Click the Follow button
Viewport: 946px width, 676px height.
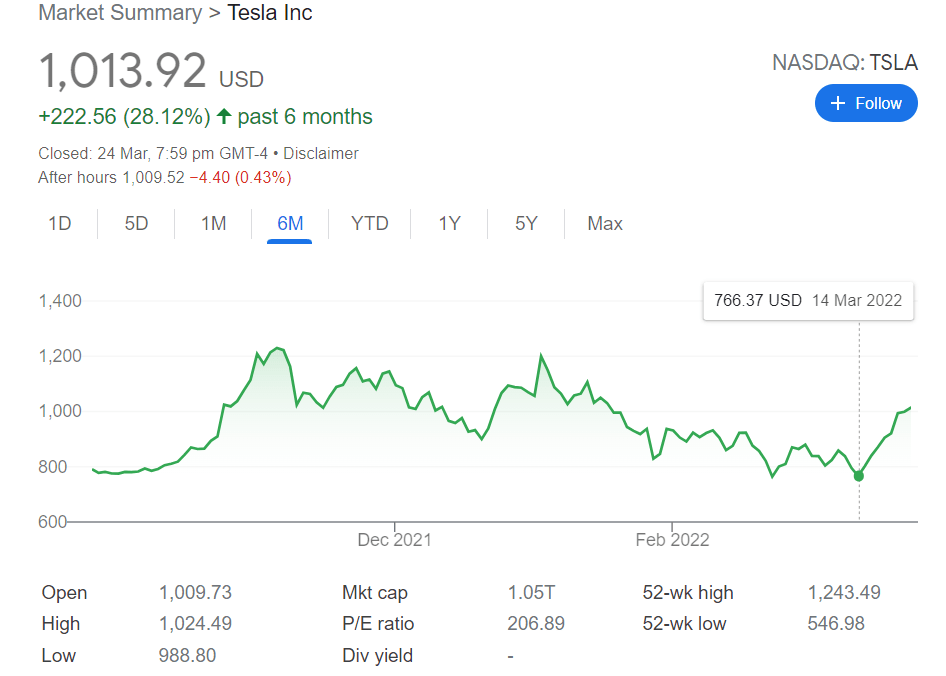(866, 103)
